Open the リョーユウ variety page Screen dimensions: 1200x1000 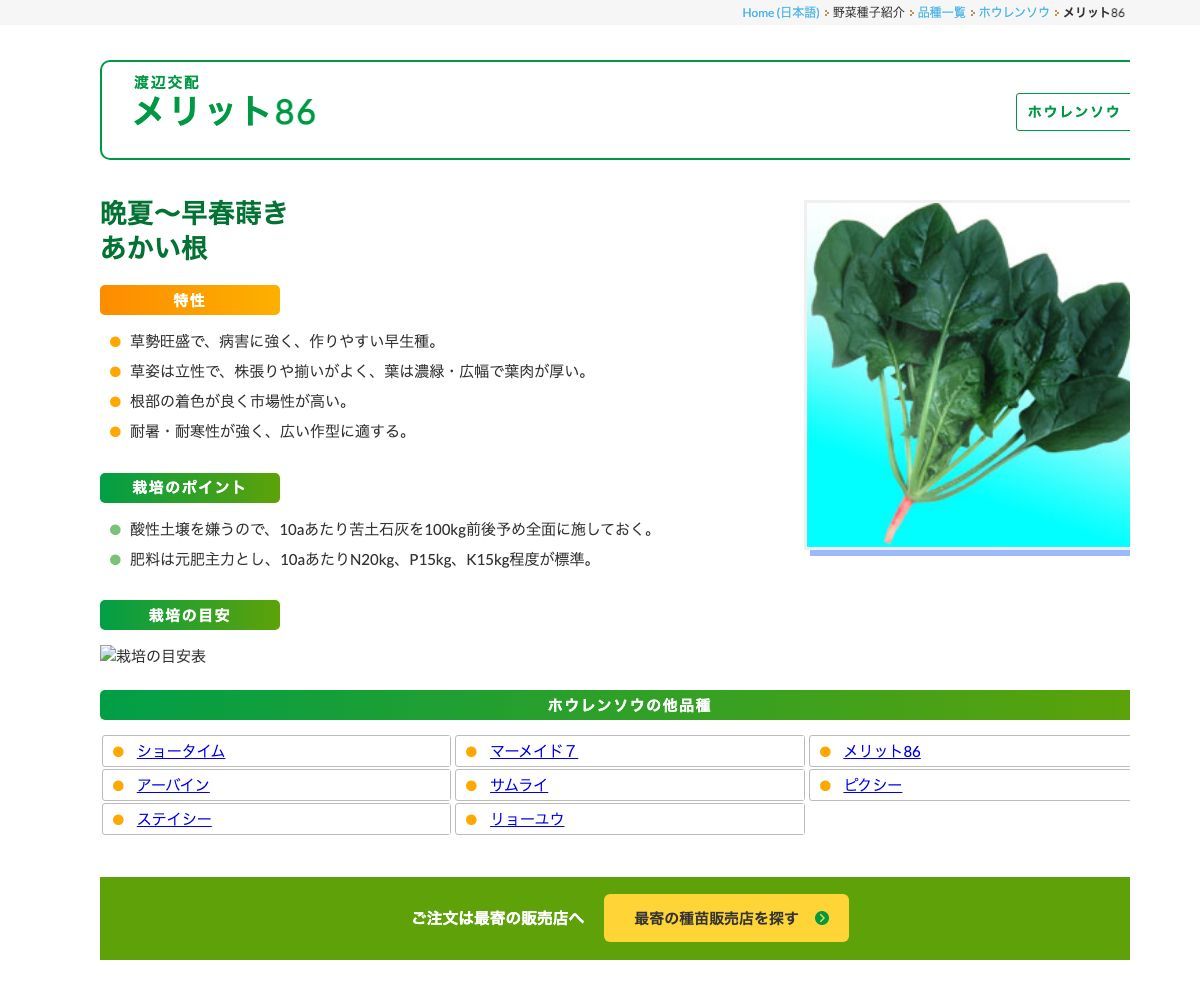pyautogui.click(x=527, y=819)
